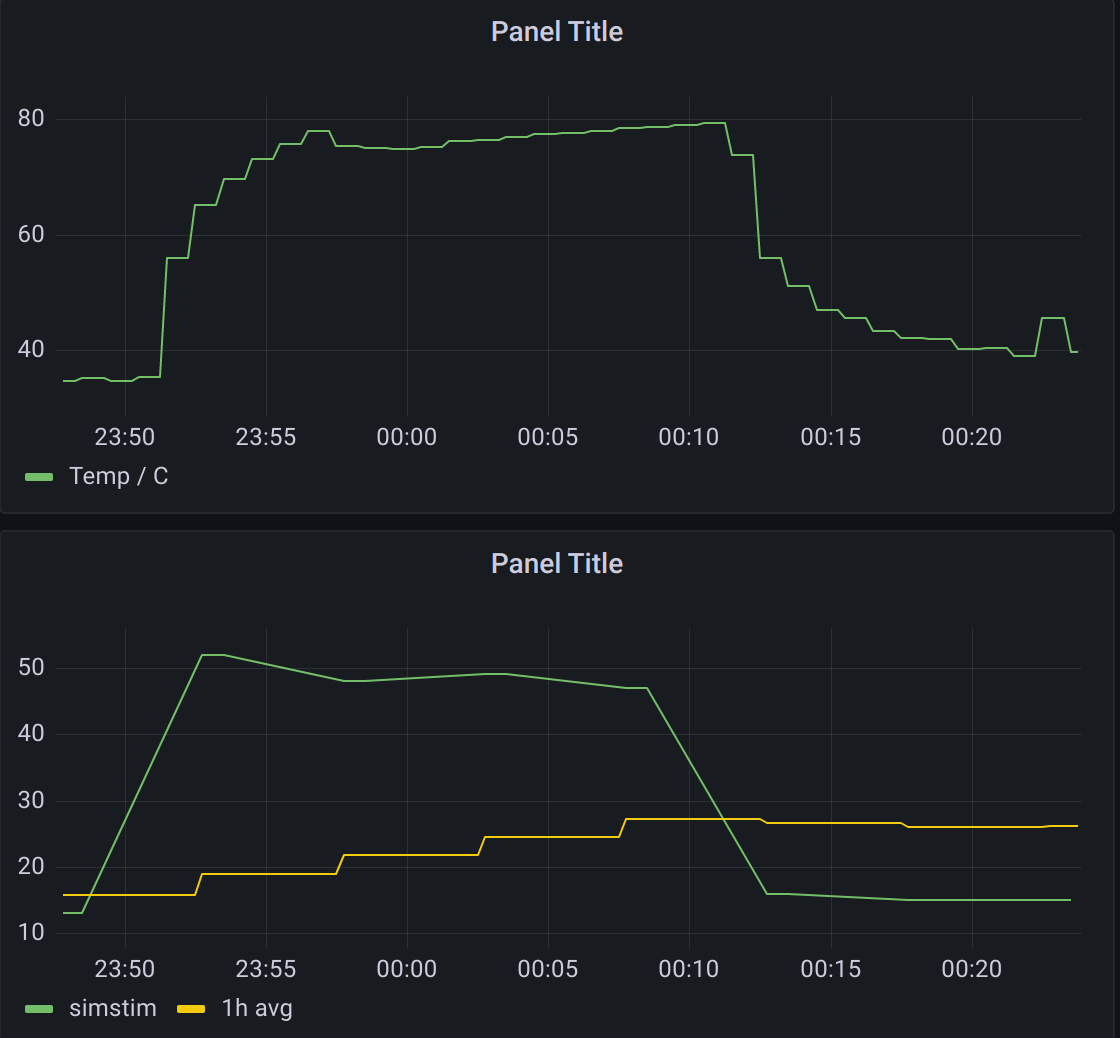Click the 23:50 time label on top chart
This screenshot has width=1120, height=1038.
[125, 437]
